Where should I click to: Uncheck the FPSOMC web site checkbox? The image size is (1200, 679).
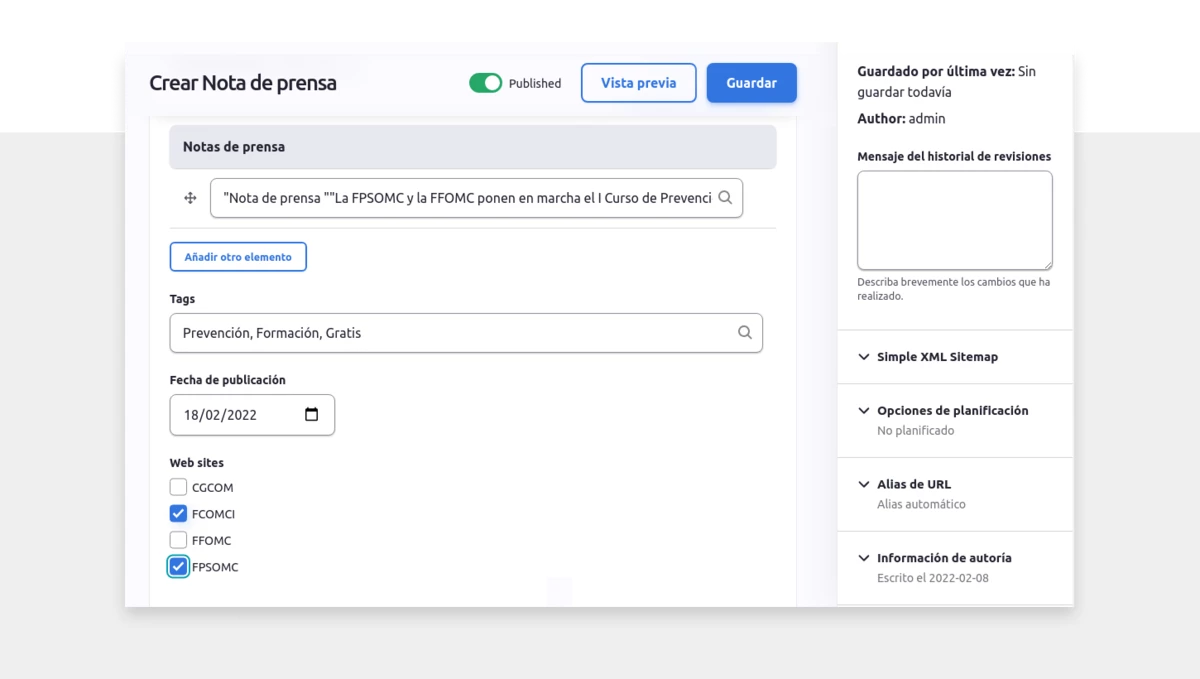coord(178,567)
